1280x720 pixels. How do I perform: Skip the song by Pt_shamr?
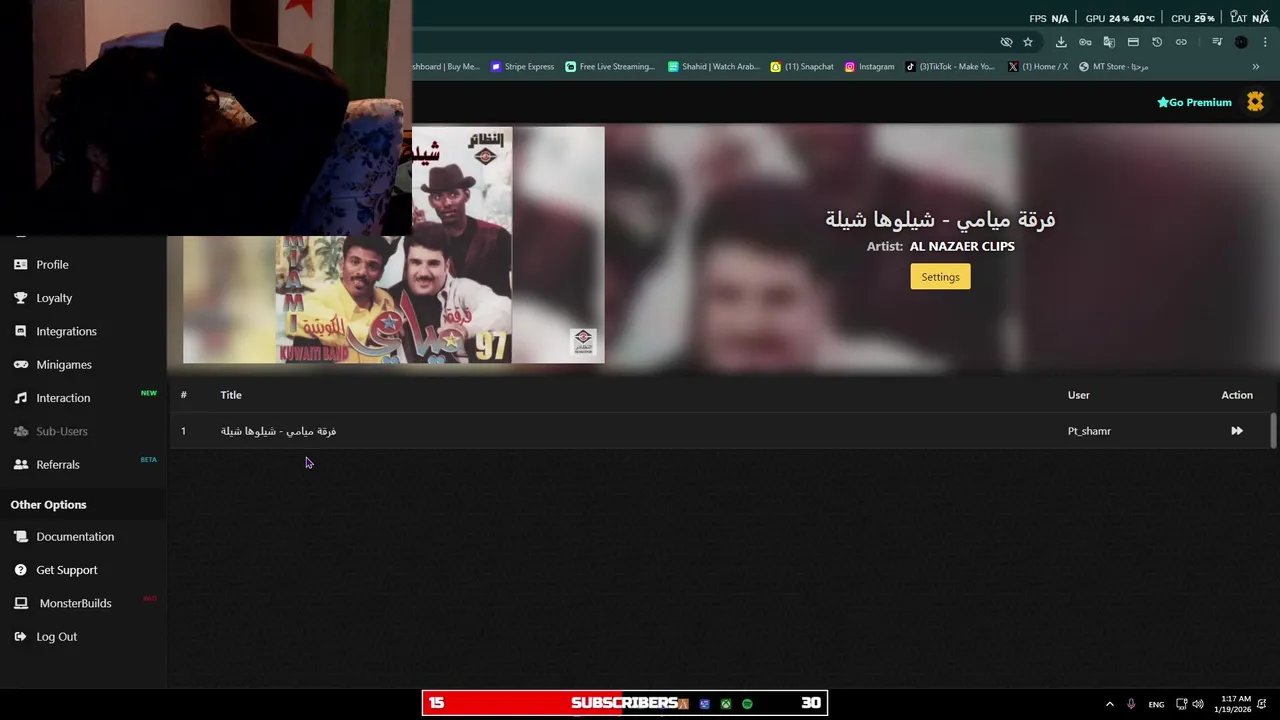coord(1237,431)
